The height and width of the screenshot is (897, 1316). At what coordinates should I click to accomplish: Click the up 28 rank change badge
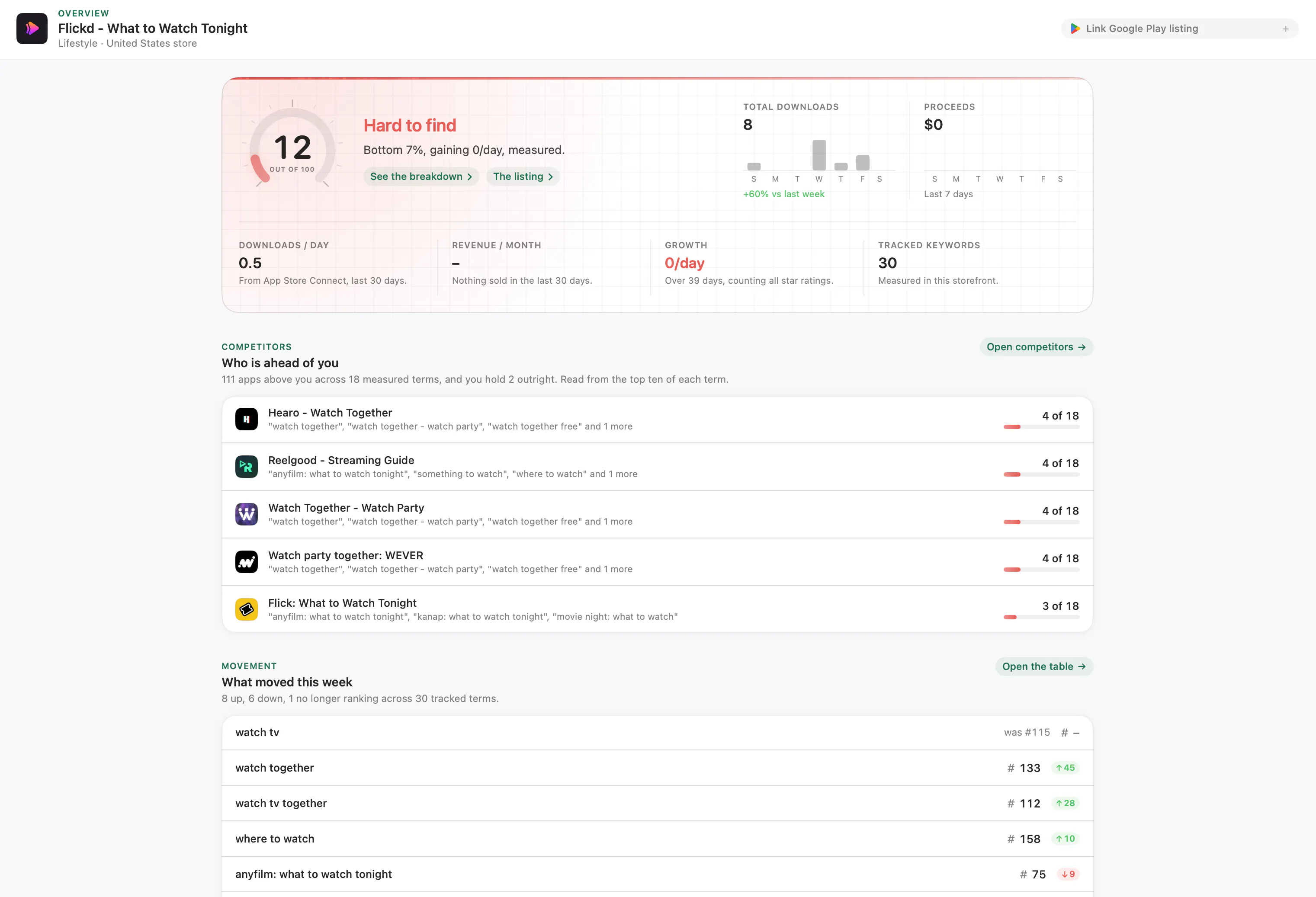1065,804
